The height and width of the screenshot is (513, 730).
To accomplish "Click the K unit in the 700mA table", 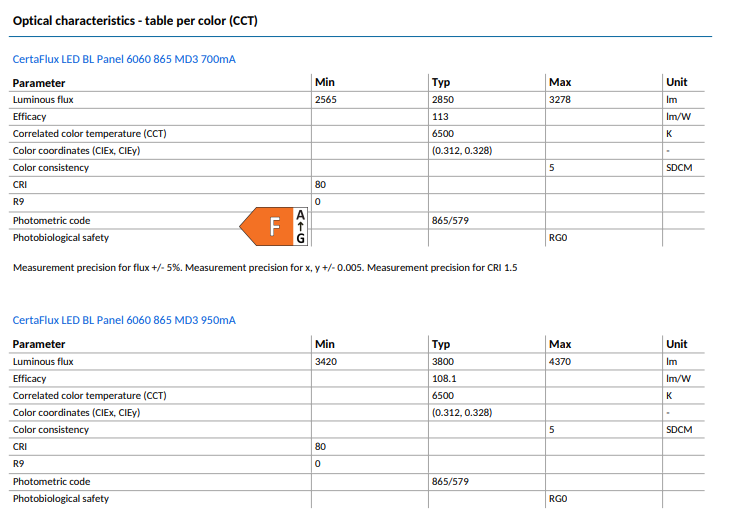I will coord(669,134).
